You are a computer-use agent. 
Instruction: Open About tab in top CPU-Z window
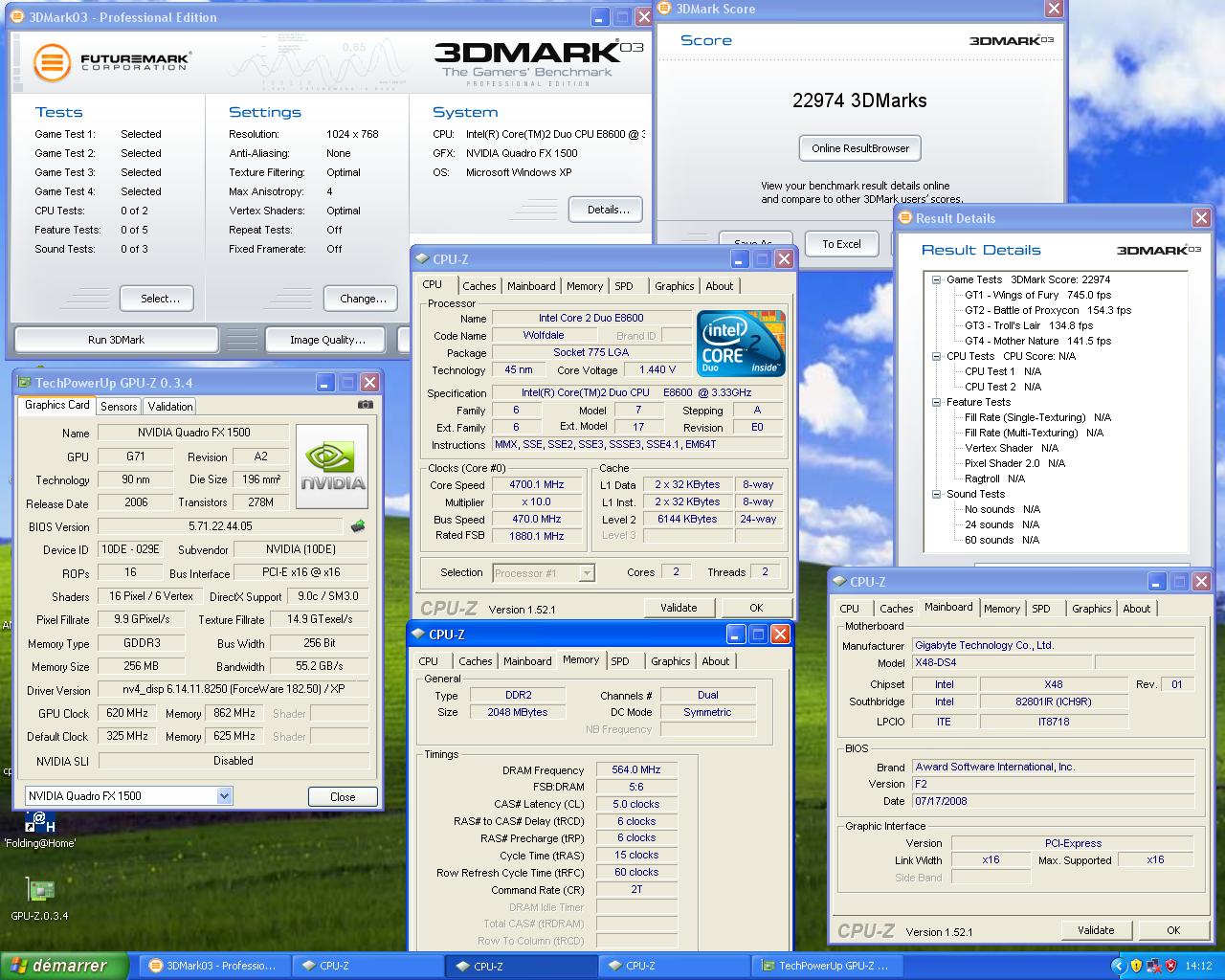[720, 286]
